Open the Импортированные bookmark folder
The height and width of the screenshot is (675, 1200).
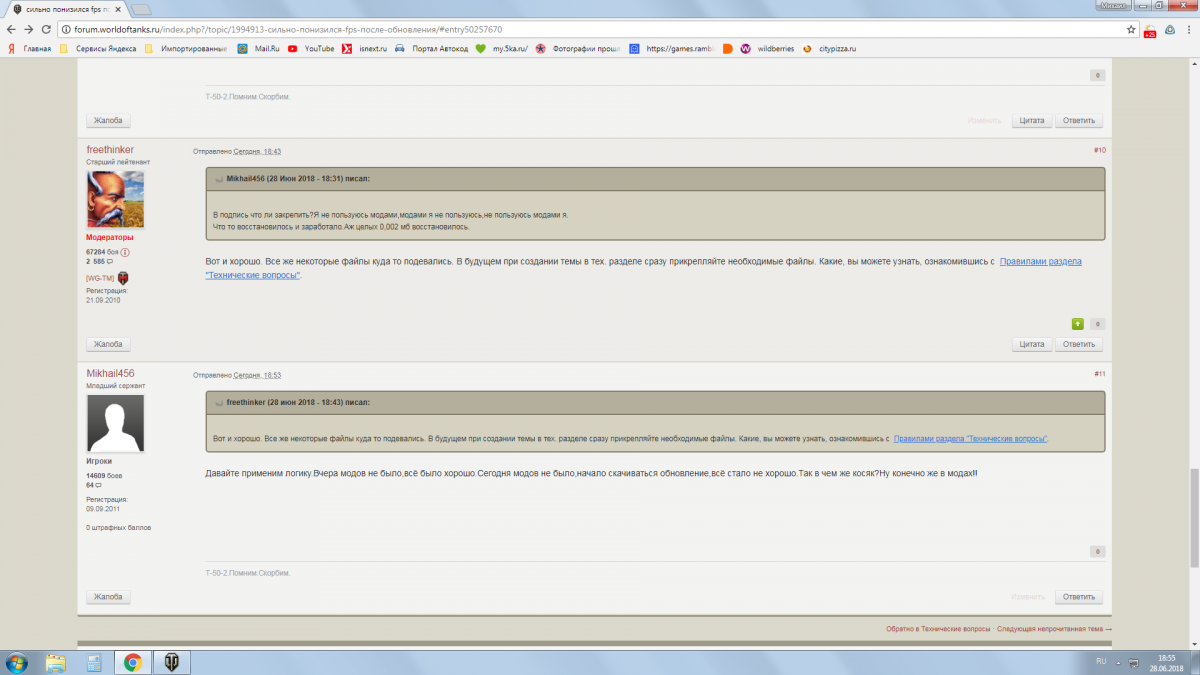186,48
